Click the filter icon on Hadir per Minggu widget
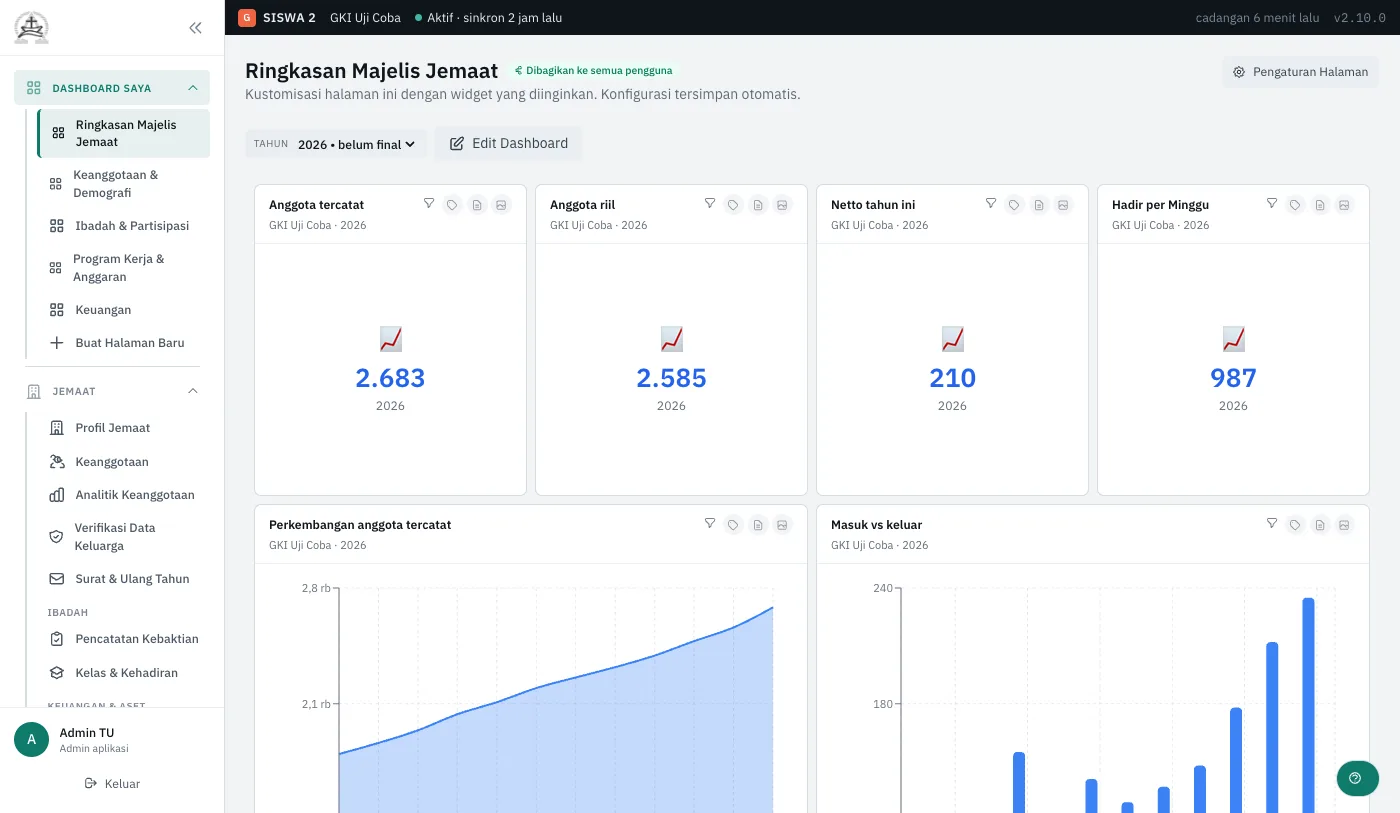Image resolution: width=1400 pixels, height=813 pixels. 1272,203
